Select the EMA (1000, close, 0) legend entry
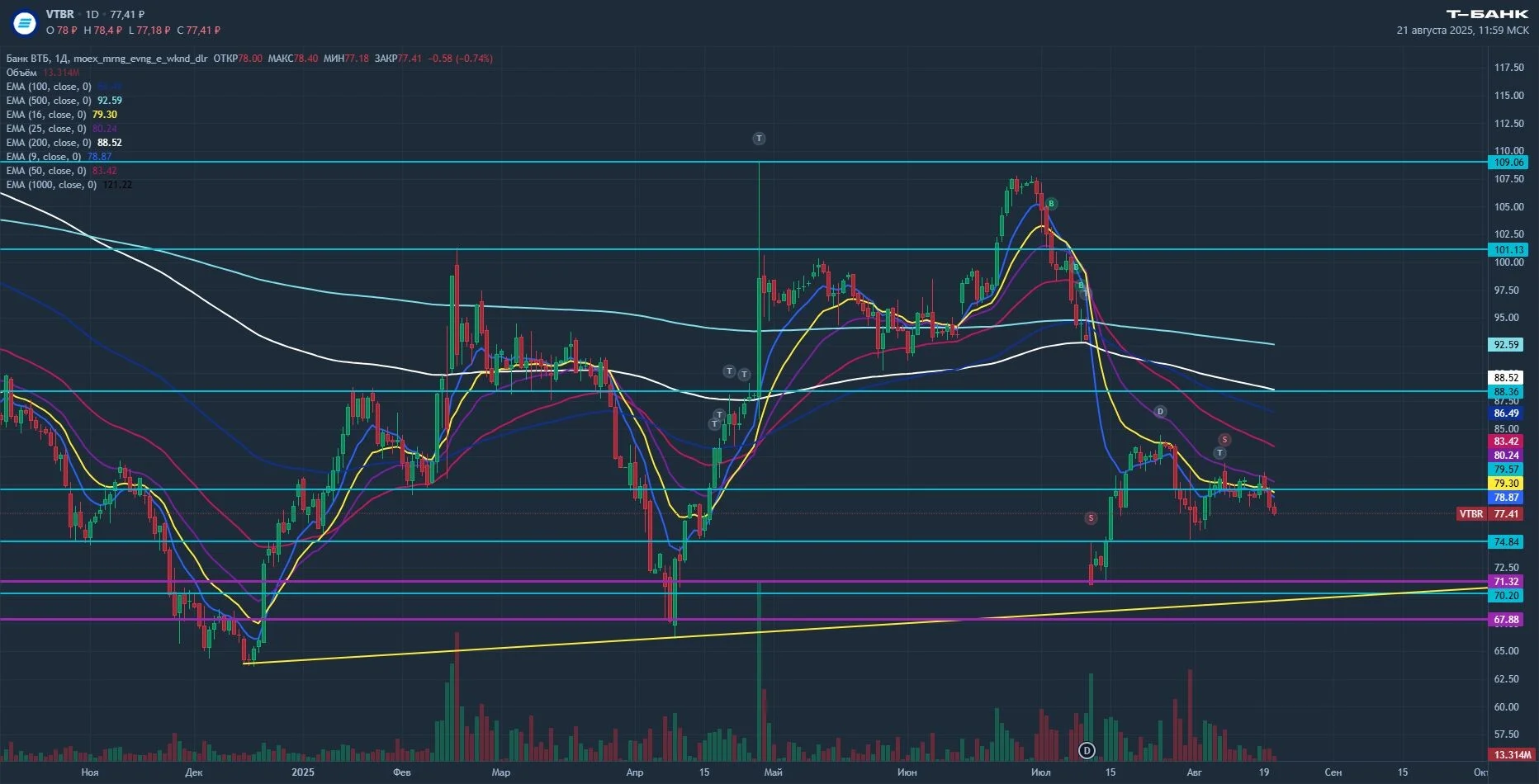Viewport: 1539px width, 784px height. coord(69,185)
